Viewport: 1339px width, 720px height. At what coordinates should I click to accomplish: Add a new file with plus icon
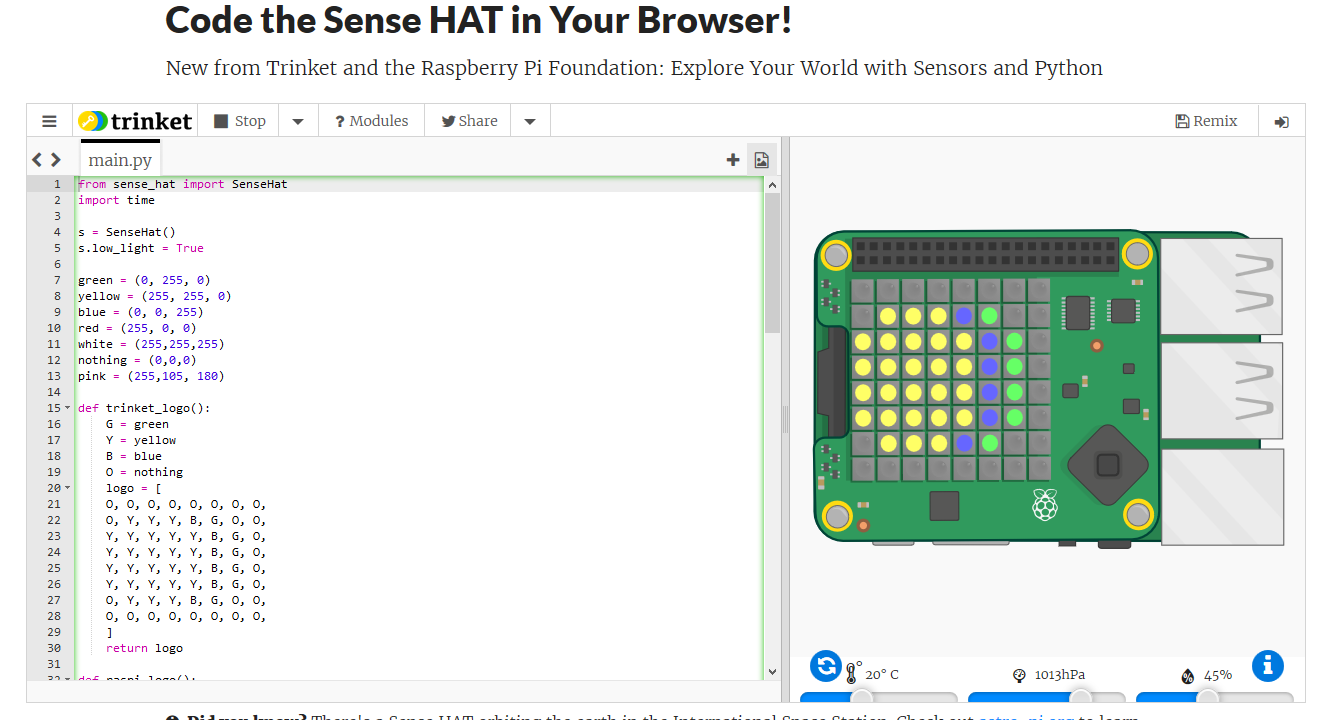733,159
